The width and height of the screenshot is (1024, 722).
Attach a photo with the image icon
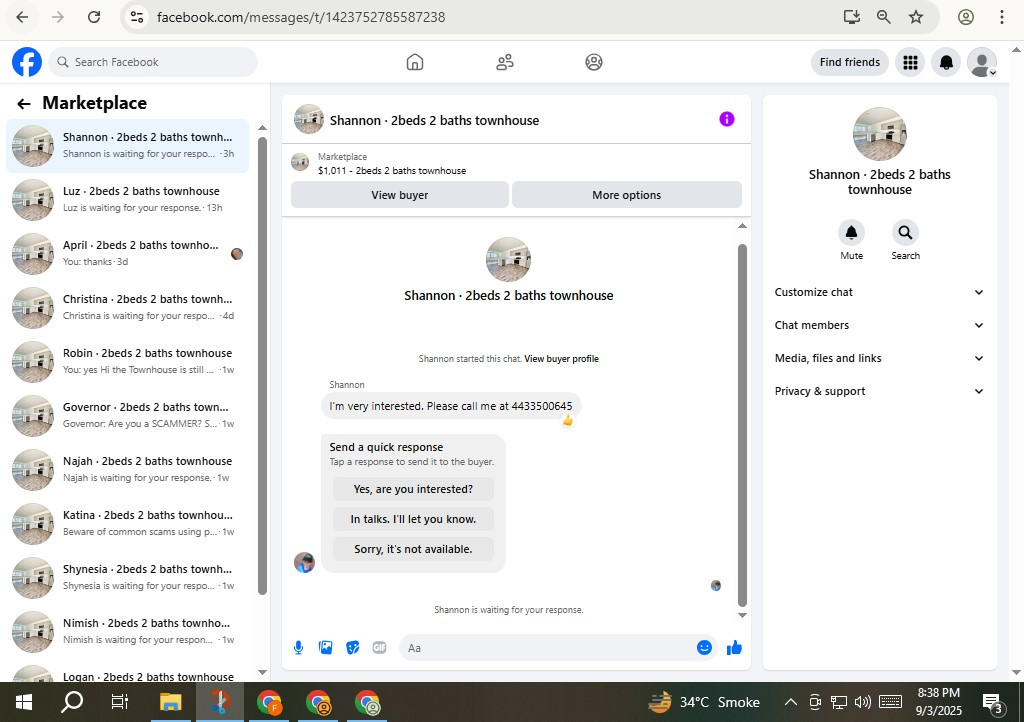pos(325,648)
